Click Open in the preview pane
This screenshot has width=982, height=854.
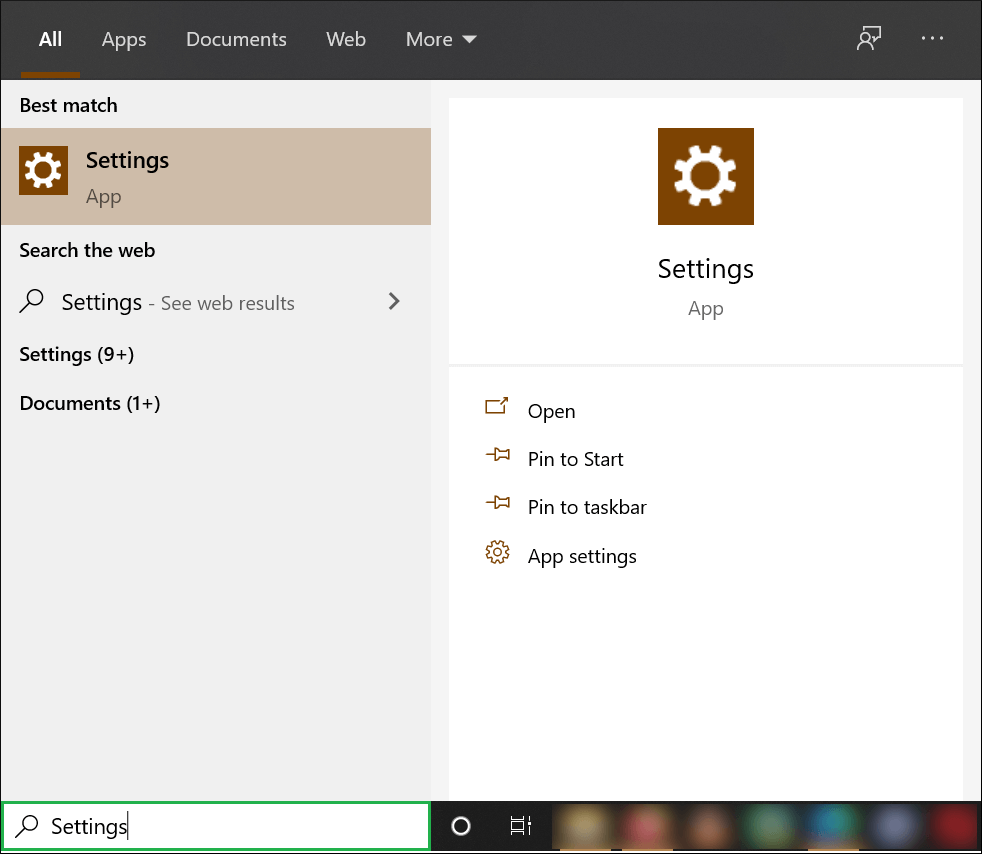(551, 411)
